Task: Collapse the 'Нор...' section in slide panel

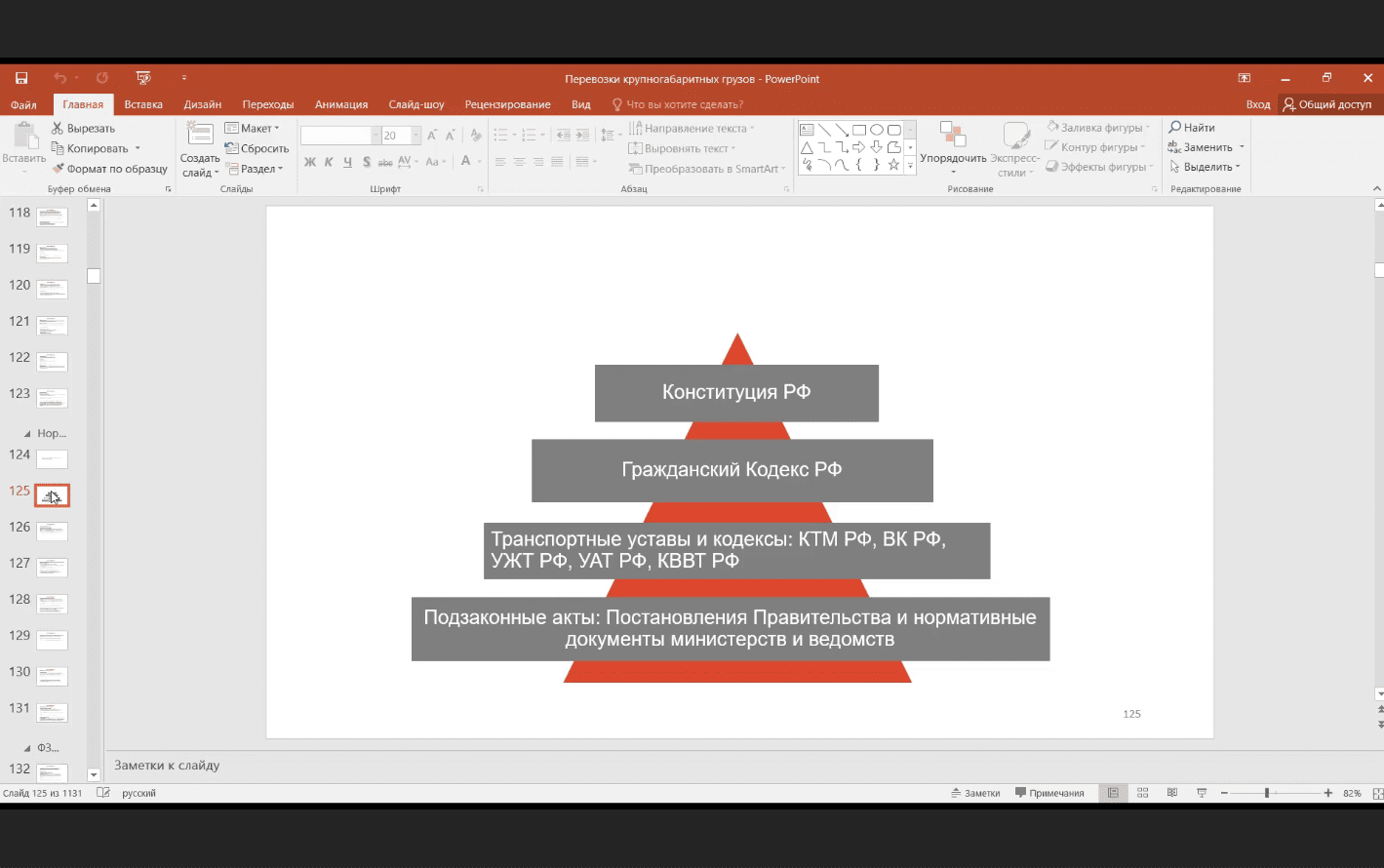Action: (x=27, y=434)
